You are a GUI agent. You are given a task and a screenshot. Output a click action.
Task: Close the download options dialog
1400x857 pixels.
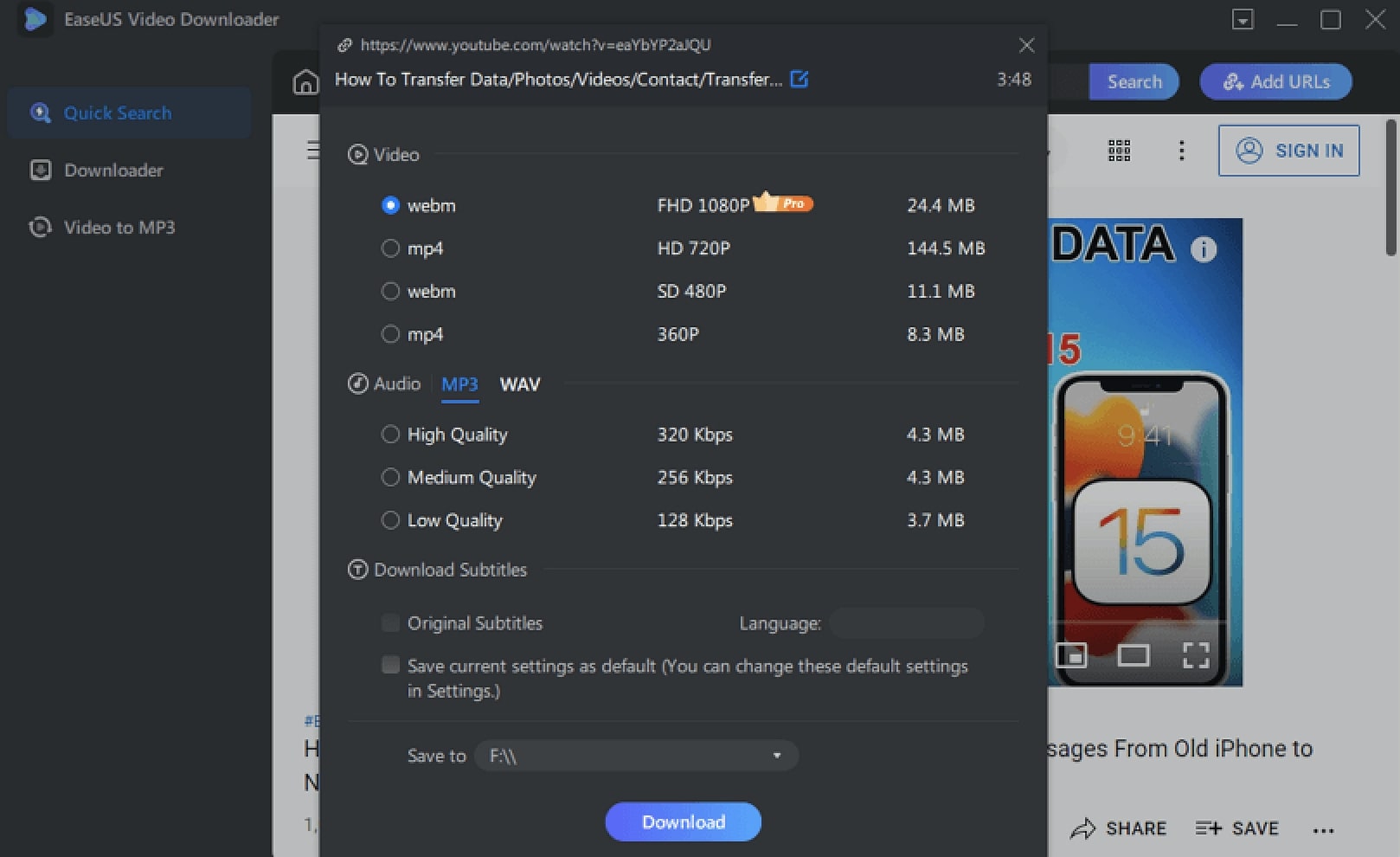click(1026, 45)
